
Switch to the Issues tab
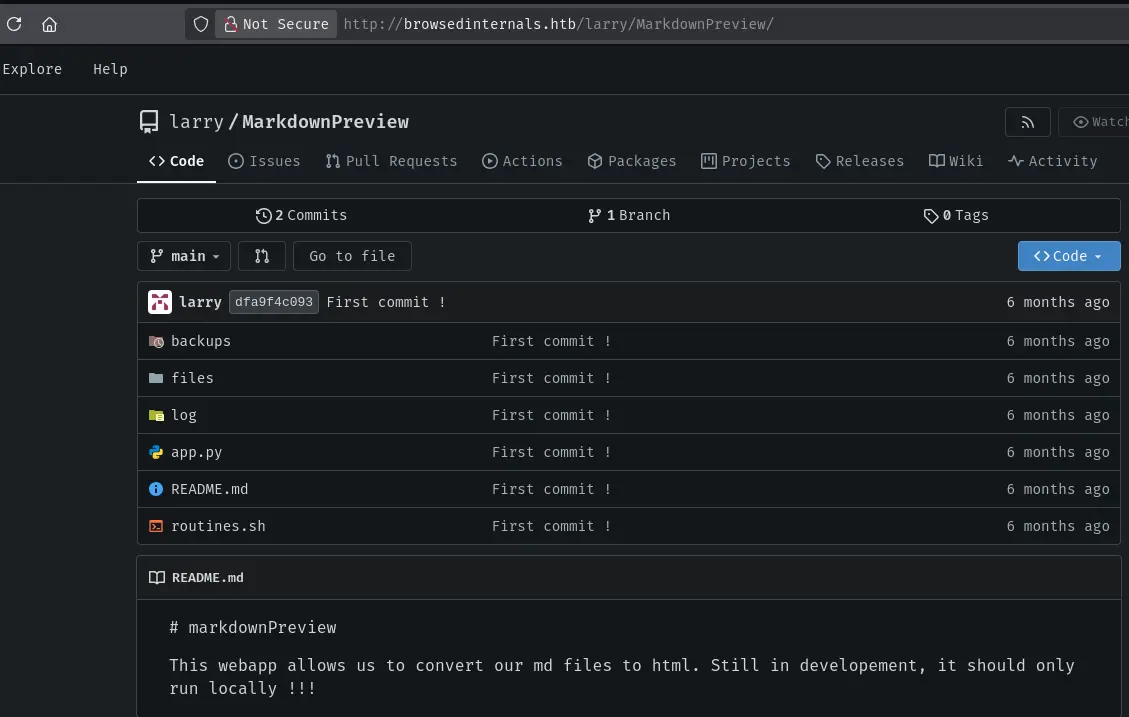(264, 161)
